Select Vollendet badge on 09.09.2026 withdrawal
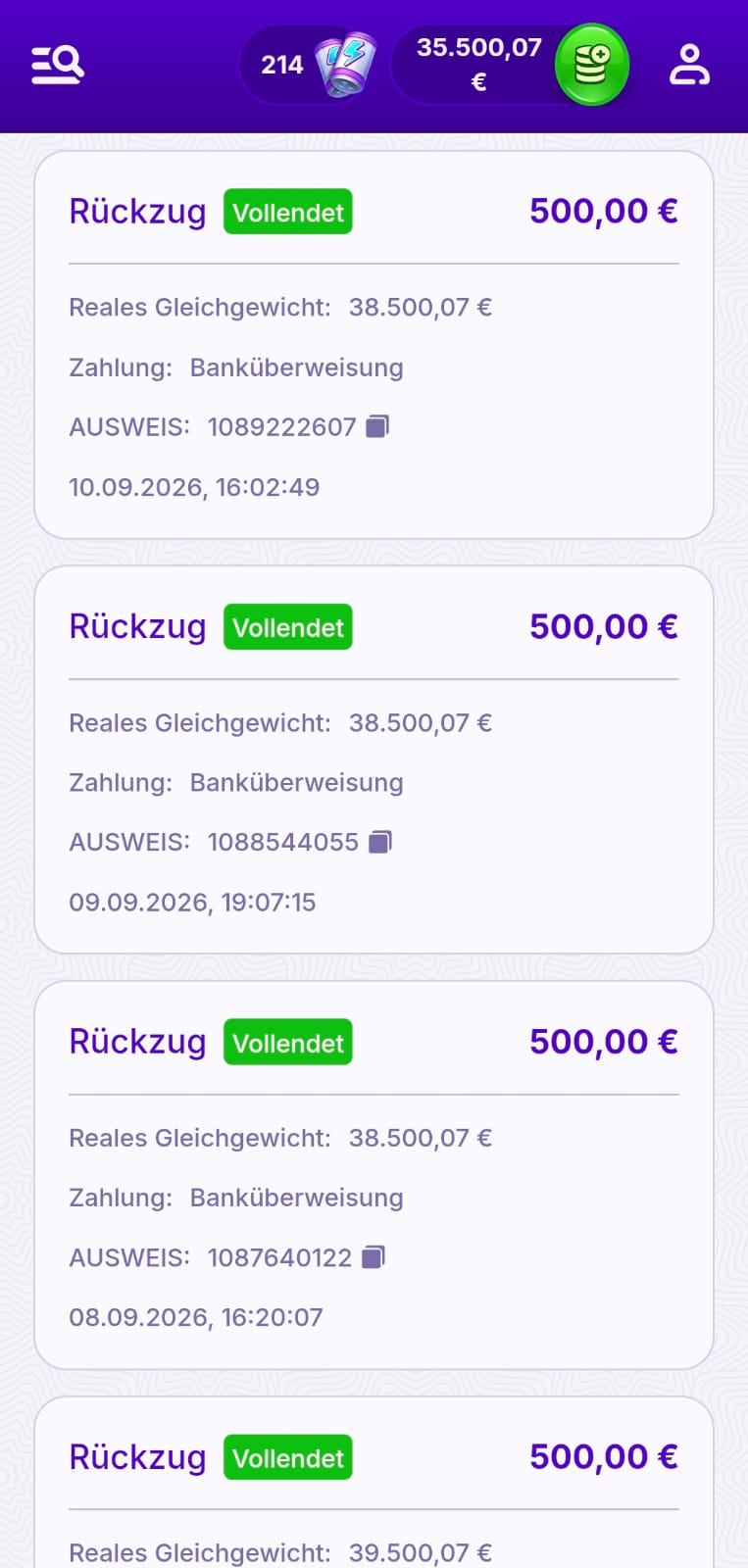Viewport: 748px width, 1568px height. click(x=288, y=627)
